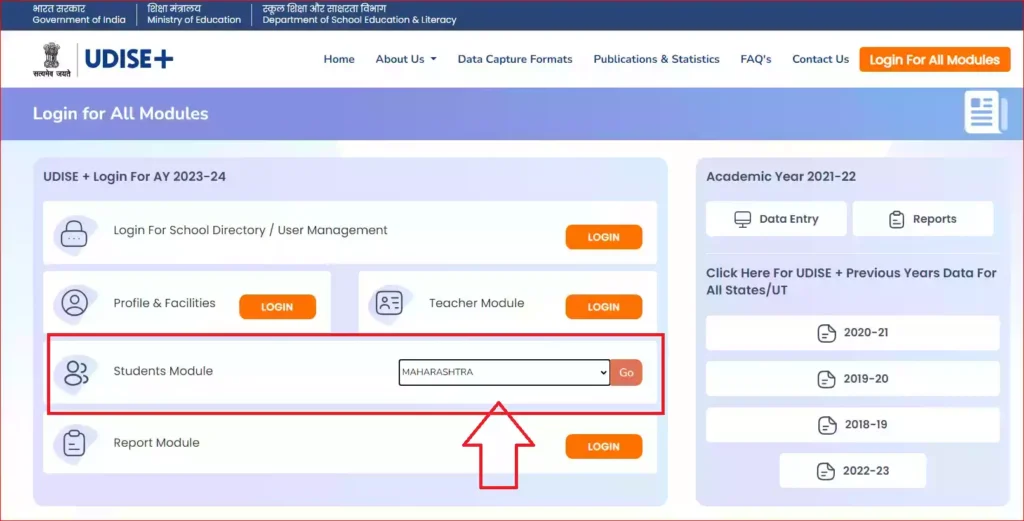Go to Home page
Screen dimensions: 1024x521
point(339,59)
